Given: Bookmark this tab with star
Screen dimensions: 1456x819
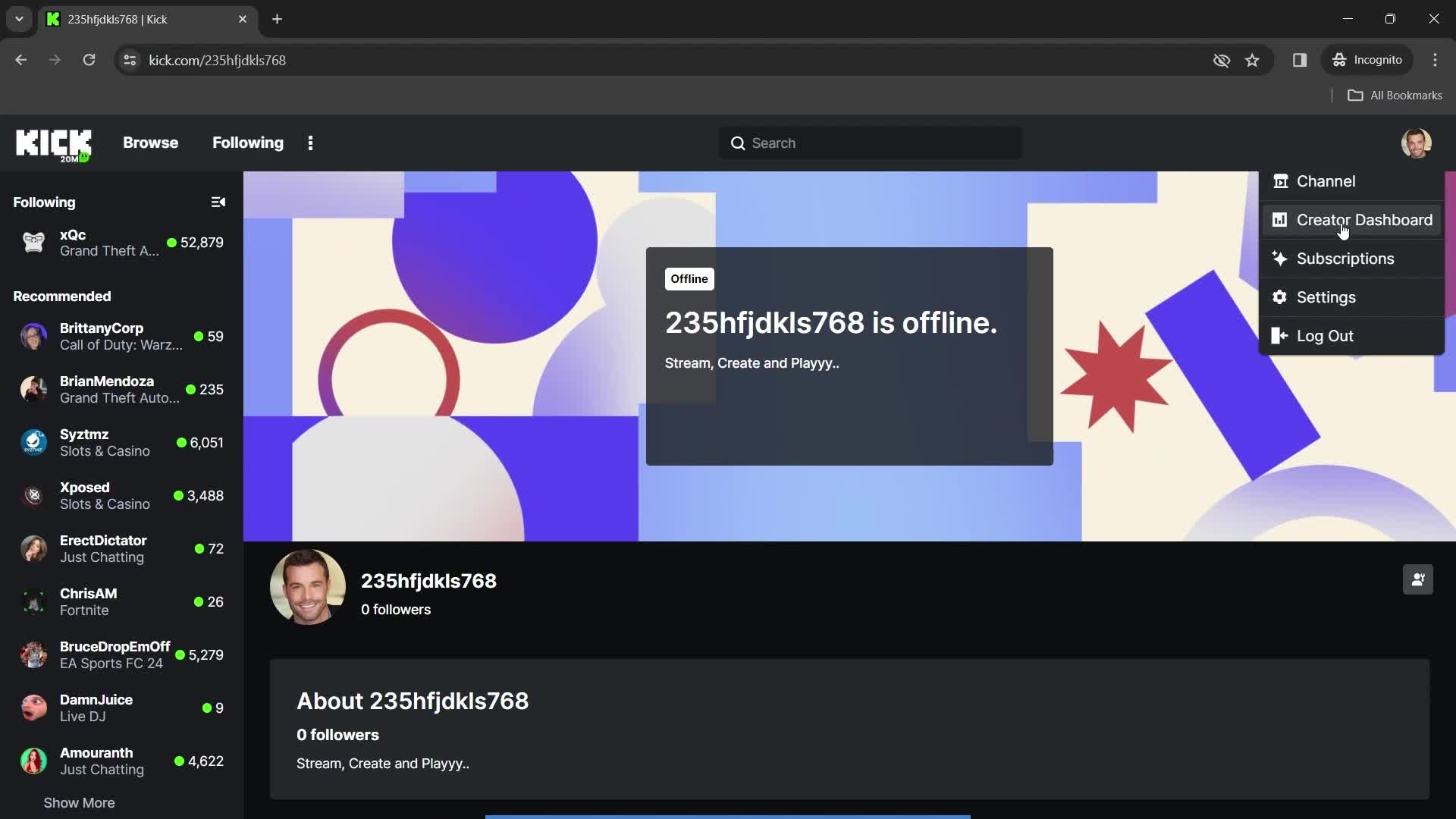Looking at the screenshot, I should pos(1252,60).
